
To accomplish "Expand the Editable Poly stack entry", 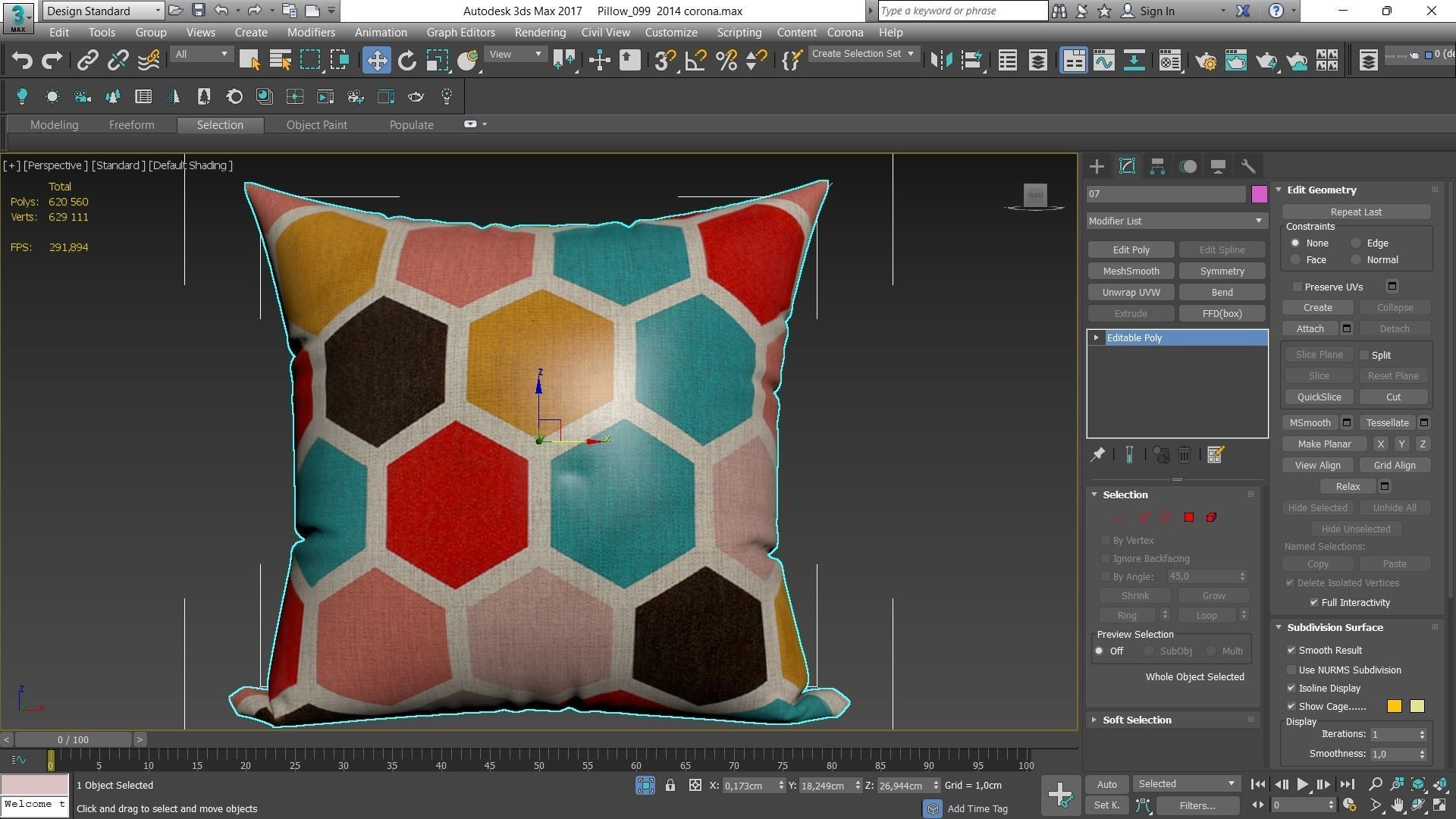I will point(1096,338).
